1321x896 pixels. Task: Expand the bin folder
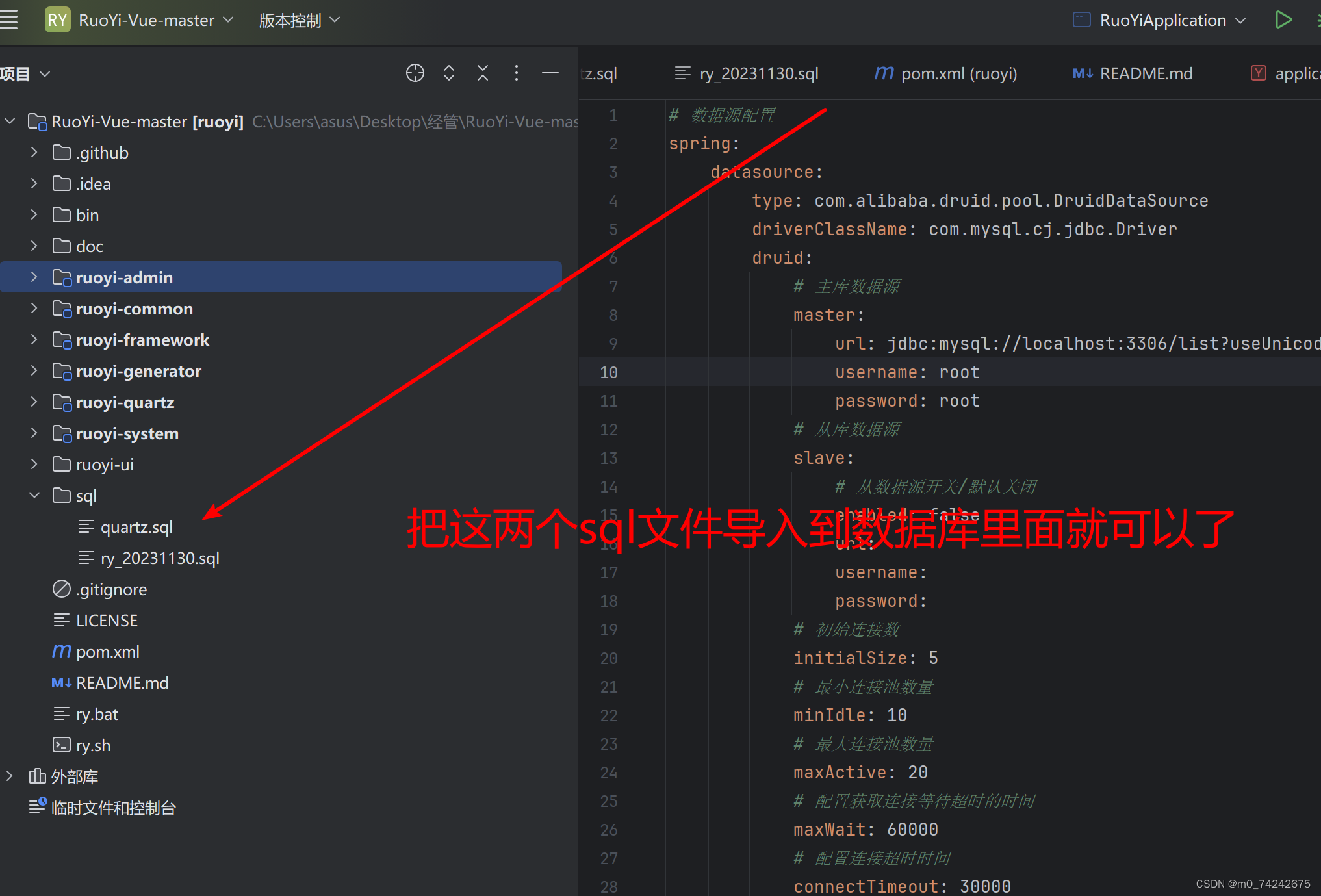(34, 215)
